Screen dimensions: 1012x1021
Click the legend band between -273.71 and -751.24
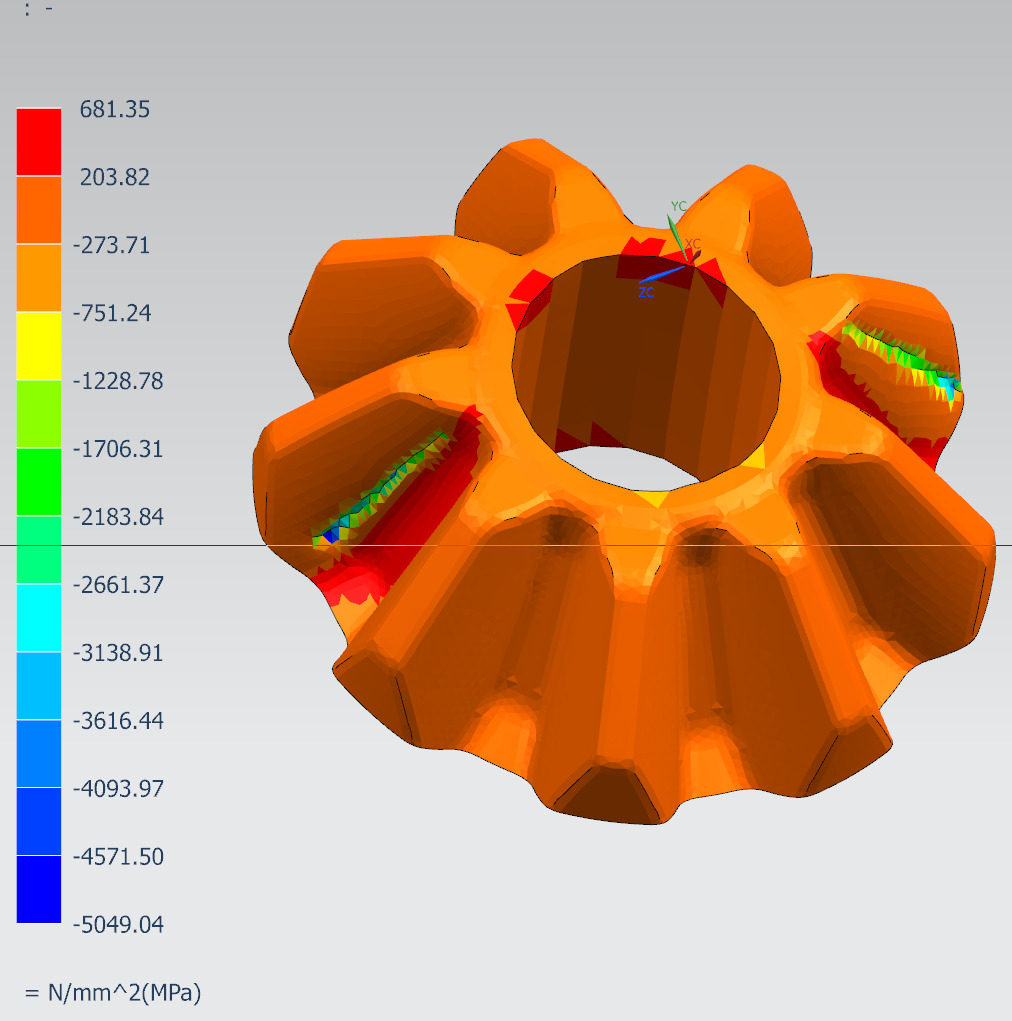38,277
